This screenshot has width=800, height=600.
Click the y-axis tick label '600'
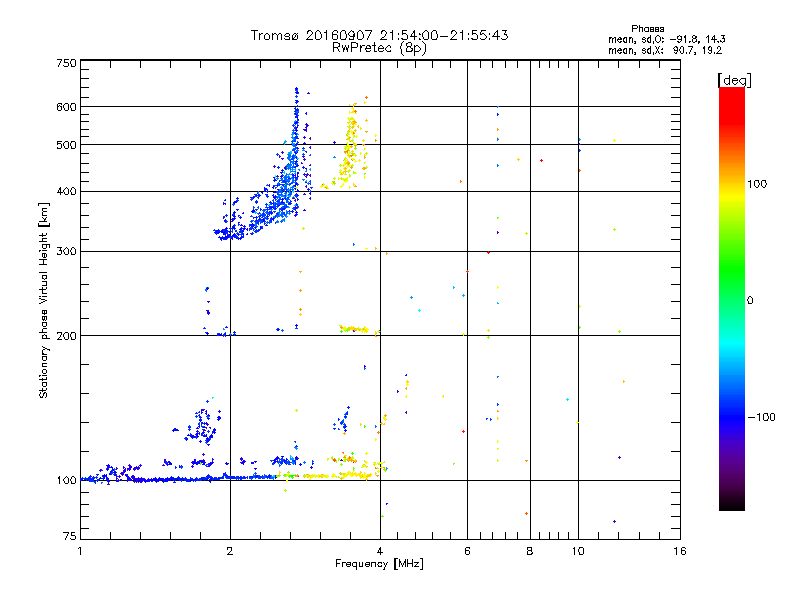(66, 107)
